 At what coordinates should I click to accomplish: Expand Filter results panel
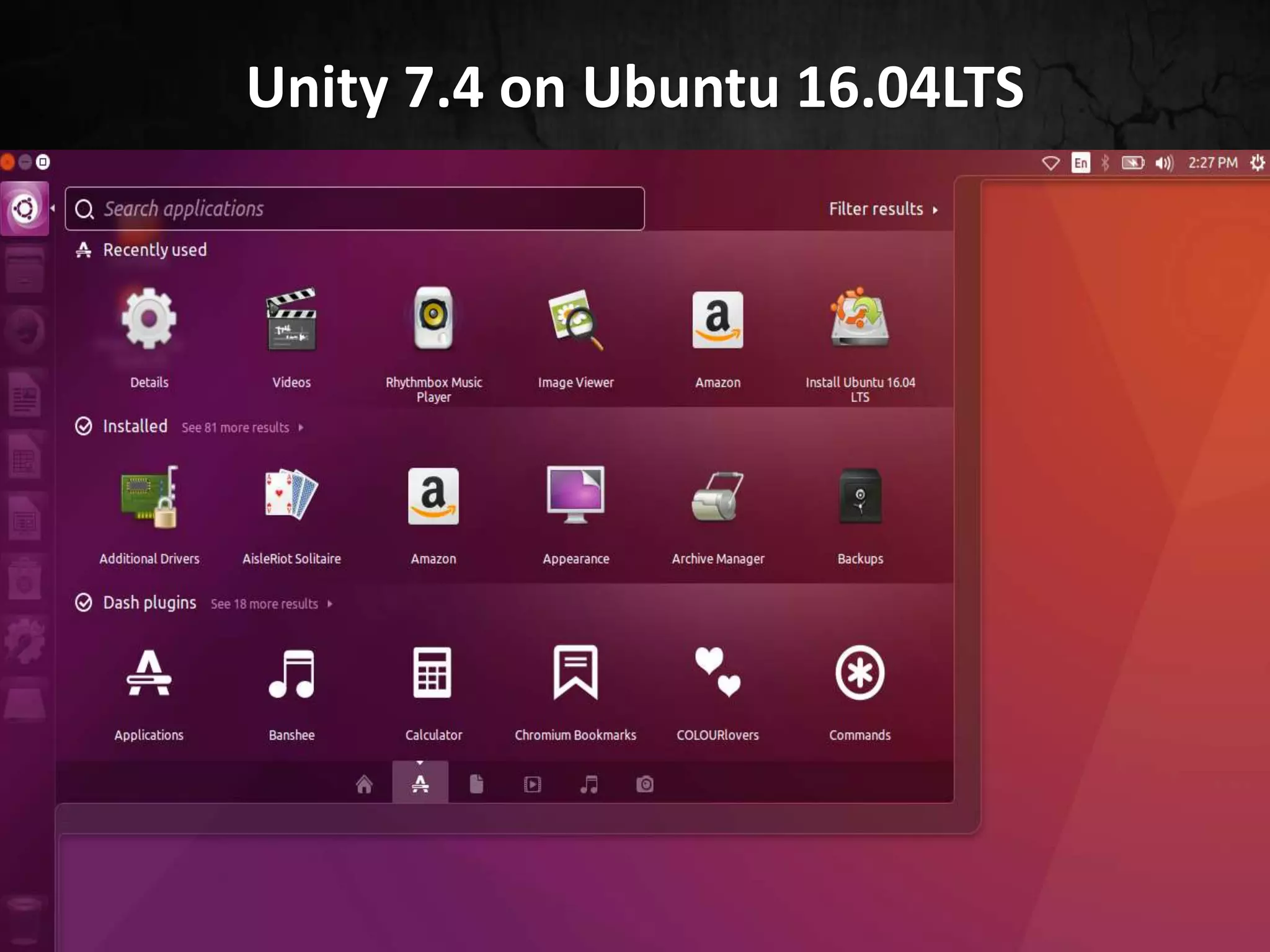(x=883, y=209)
